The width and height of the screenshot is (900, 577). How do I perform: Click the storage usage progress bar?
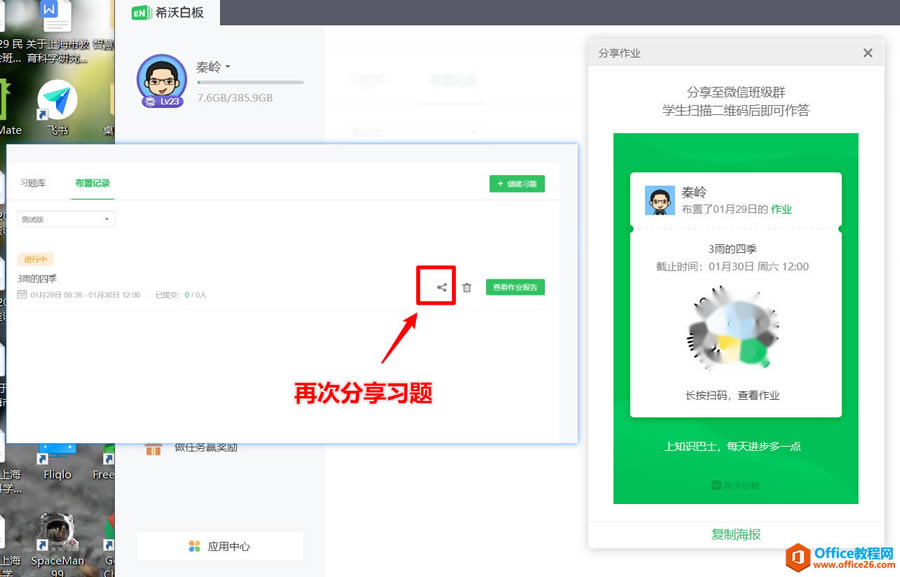coord(250,83)
